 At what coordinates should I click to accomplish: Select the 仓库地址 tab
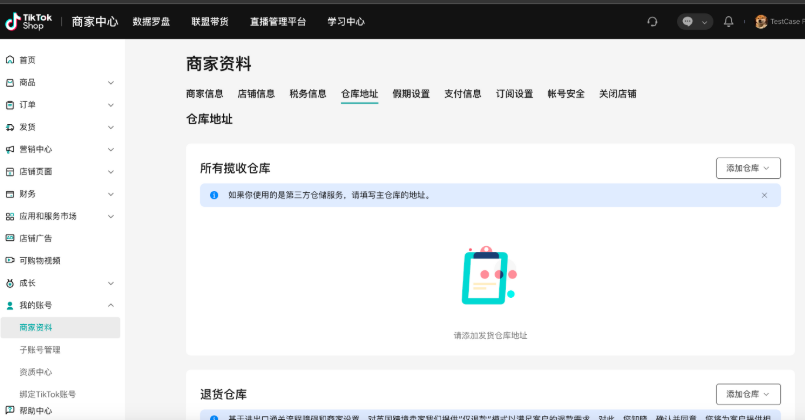tap(359, 93)
